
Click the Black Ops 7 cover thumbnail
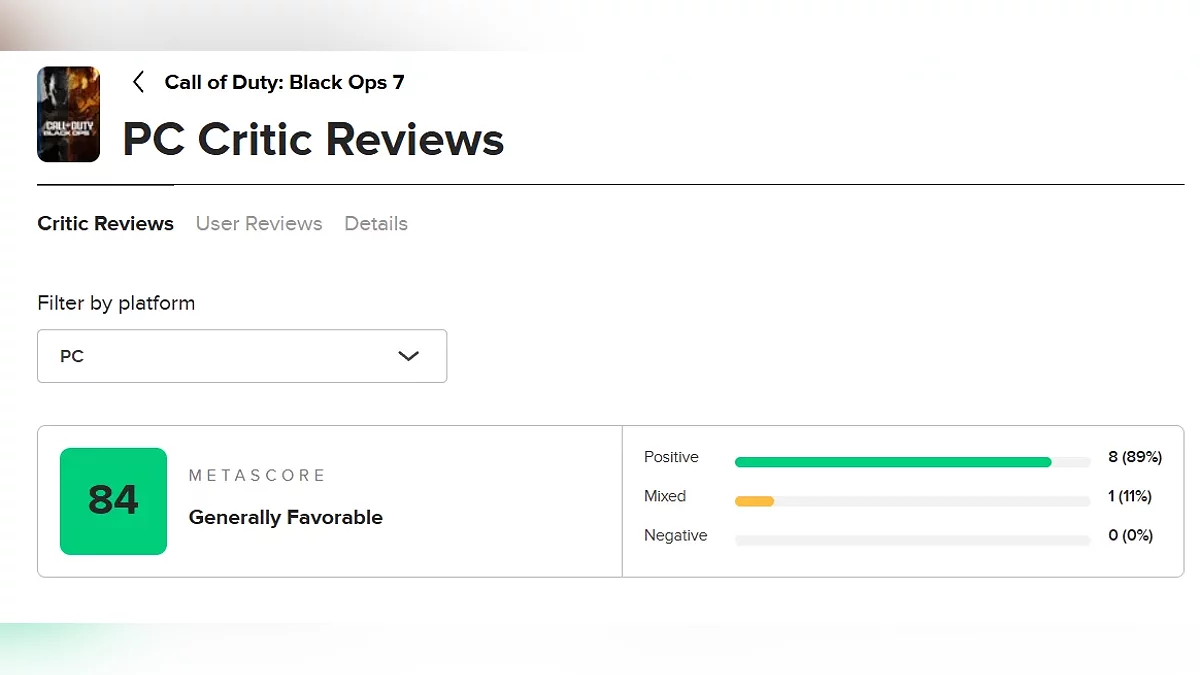tap(68, 114)
